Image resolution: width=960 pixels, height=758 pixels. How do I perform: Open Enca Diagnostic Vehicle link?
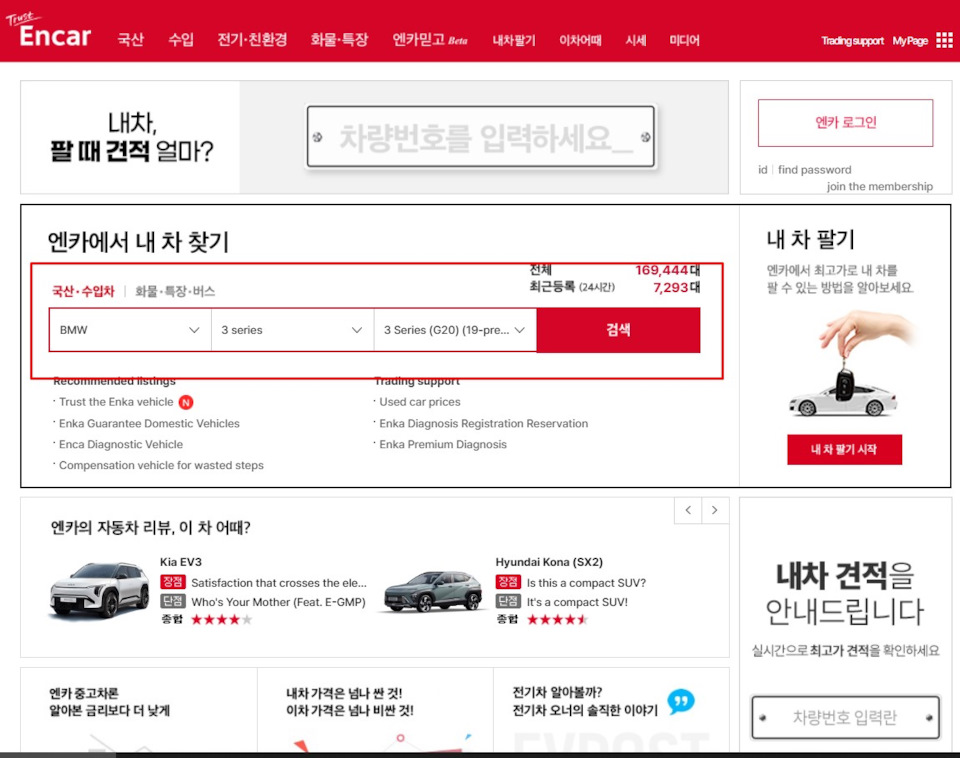[121, 445]
